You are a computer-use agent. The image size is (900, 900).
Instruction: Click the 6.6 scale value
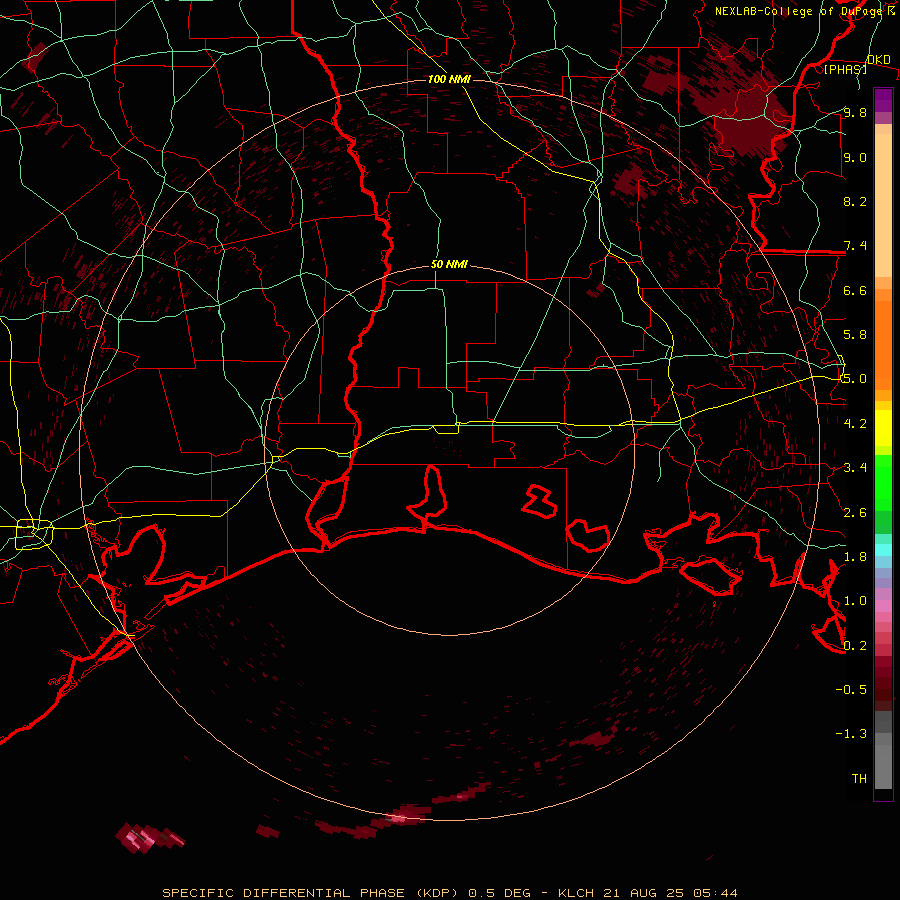[x=855, y=290]
